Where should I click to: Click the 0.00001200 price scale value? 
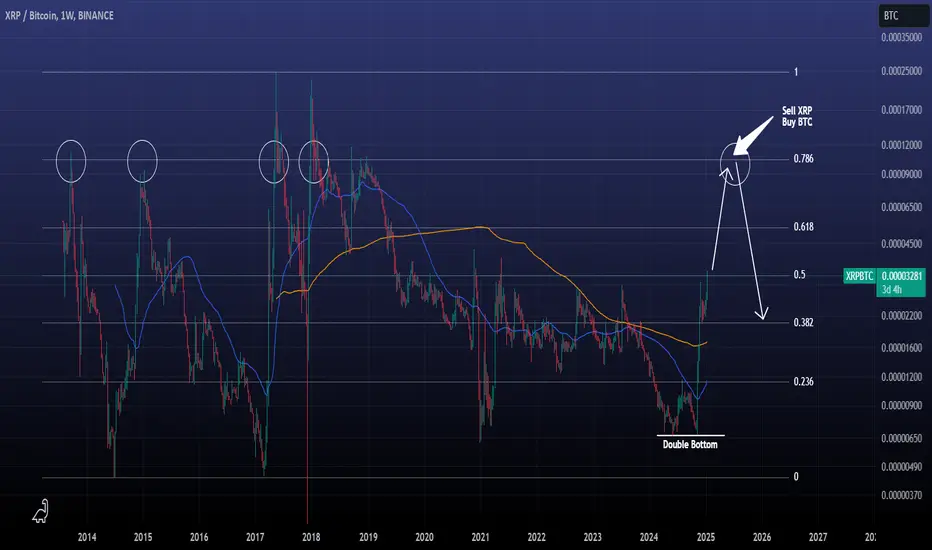click(902, 377)
